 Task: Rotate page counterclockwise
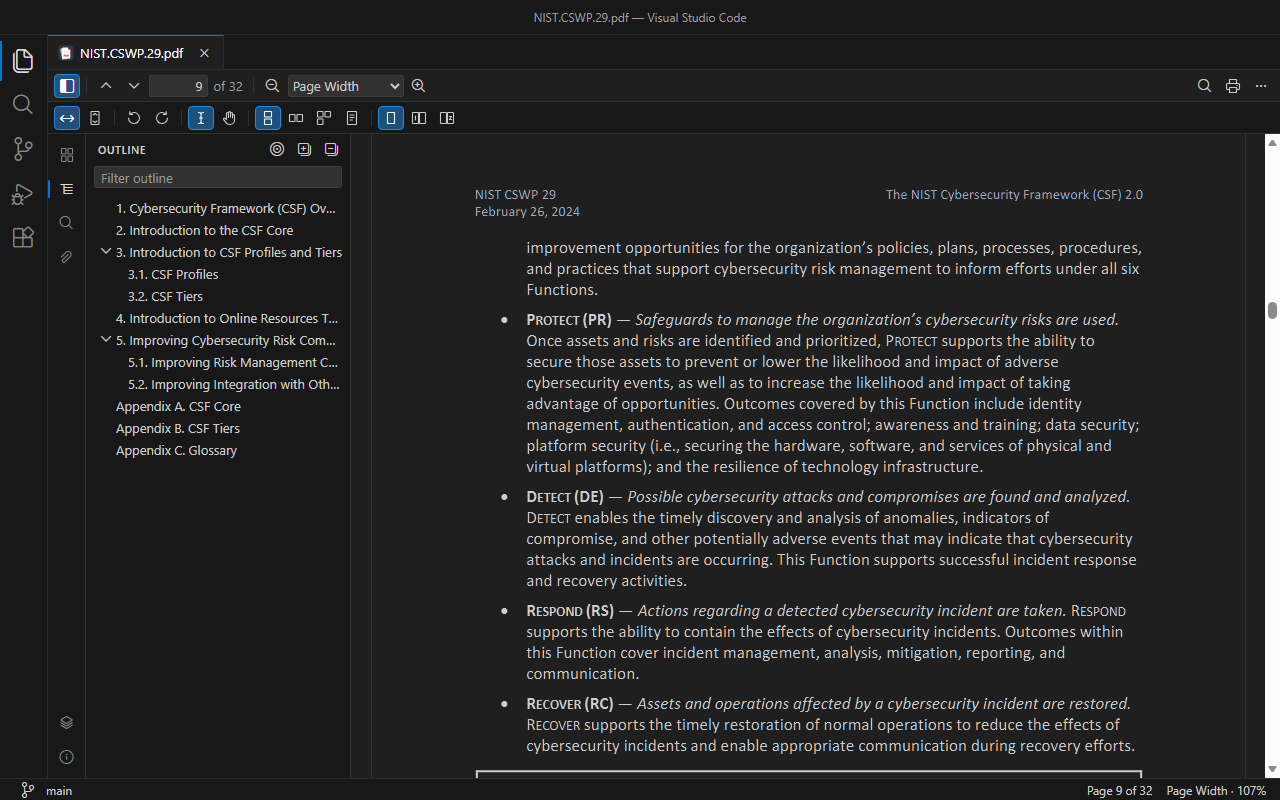pos(134,118)
